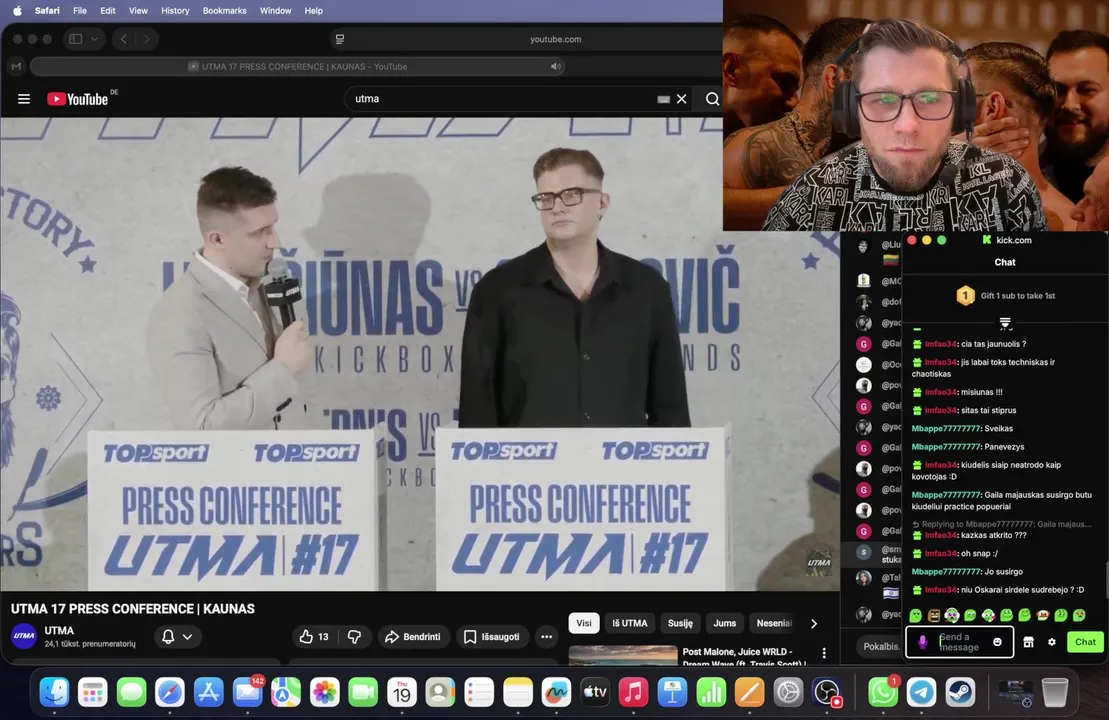Click the Kick chat vertical scrollbar
Screen dimensions: 1109x720
tap(1106, 579)
